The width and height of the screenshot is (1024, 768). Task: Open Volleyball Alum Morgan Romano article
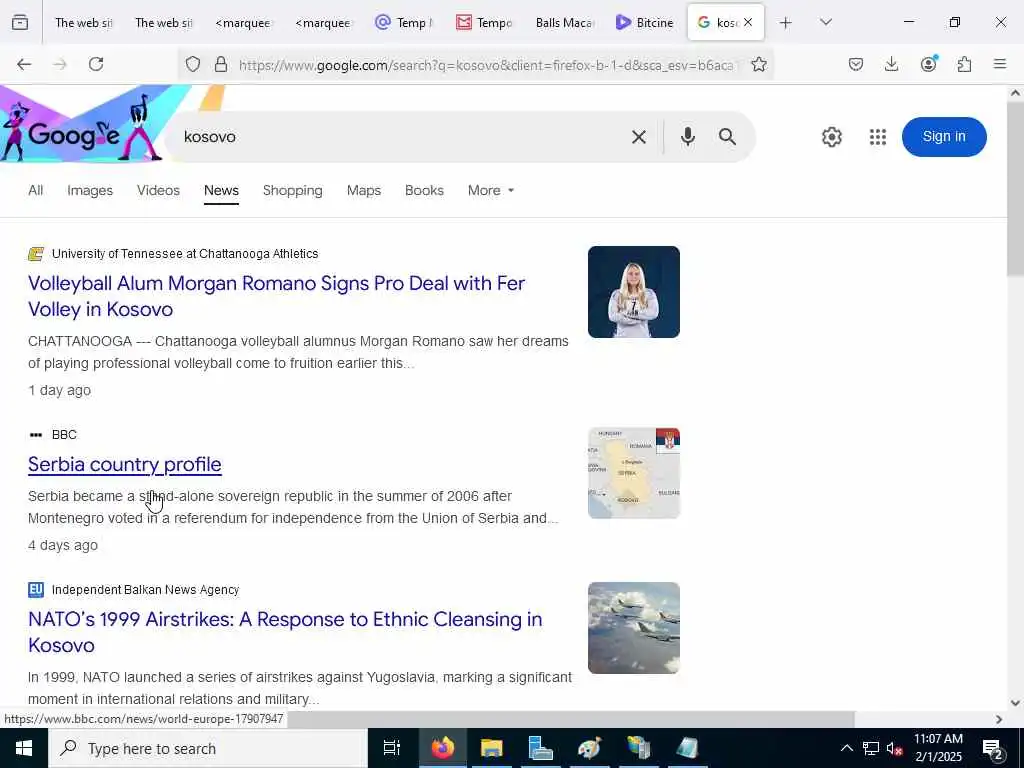(x=276, y=296)
